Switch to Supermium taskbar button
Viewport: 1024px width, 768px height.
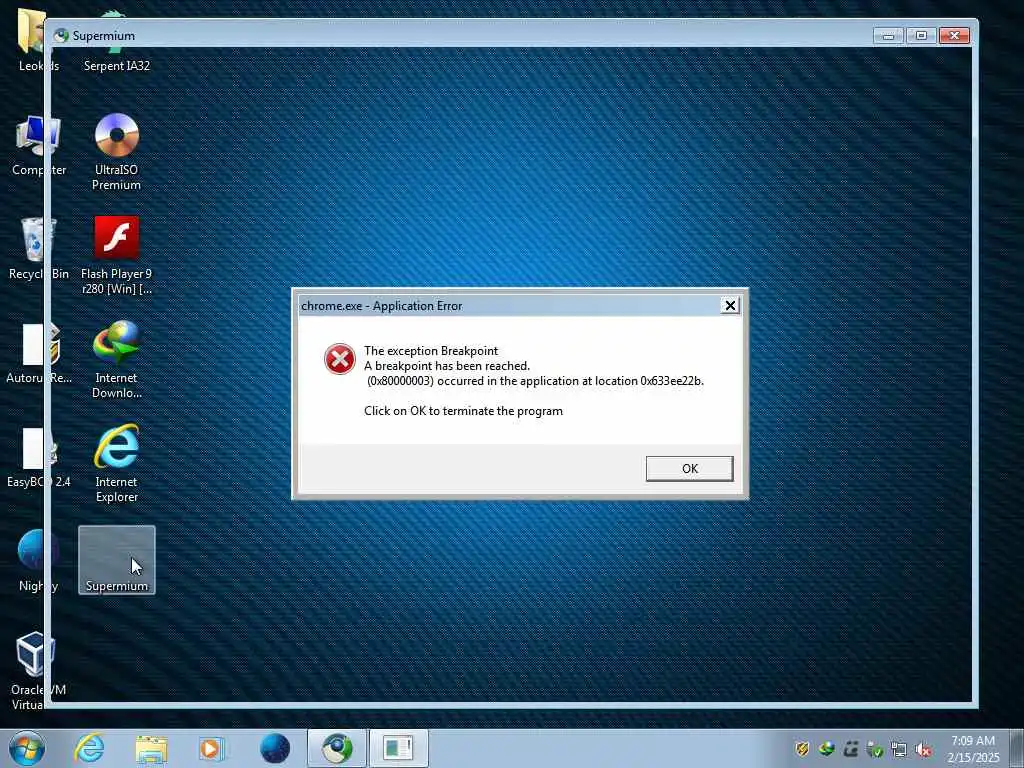point(337,748)
